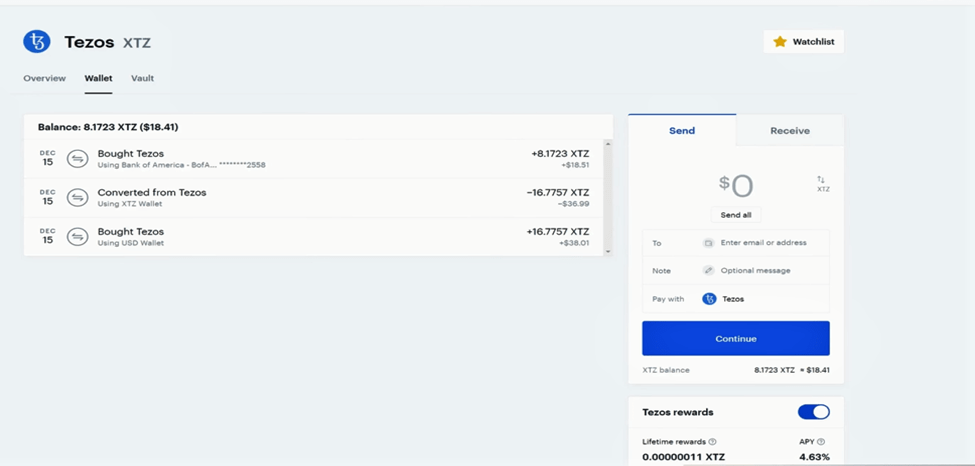
Task: Click the Enter email or address field
Action: [763, 243]
